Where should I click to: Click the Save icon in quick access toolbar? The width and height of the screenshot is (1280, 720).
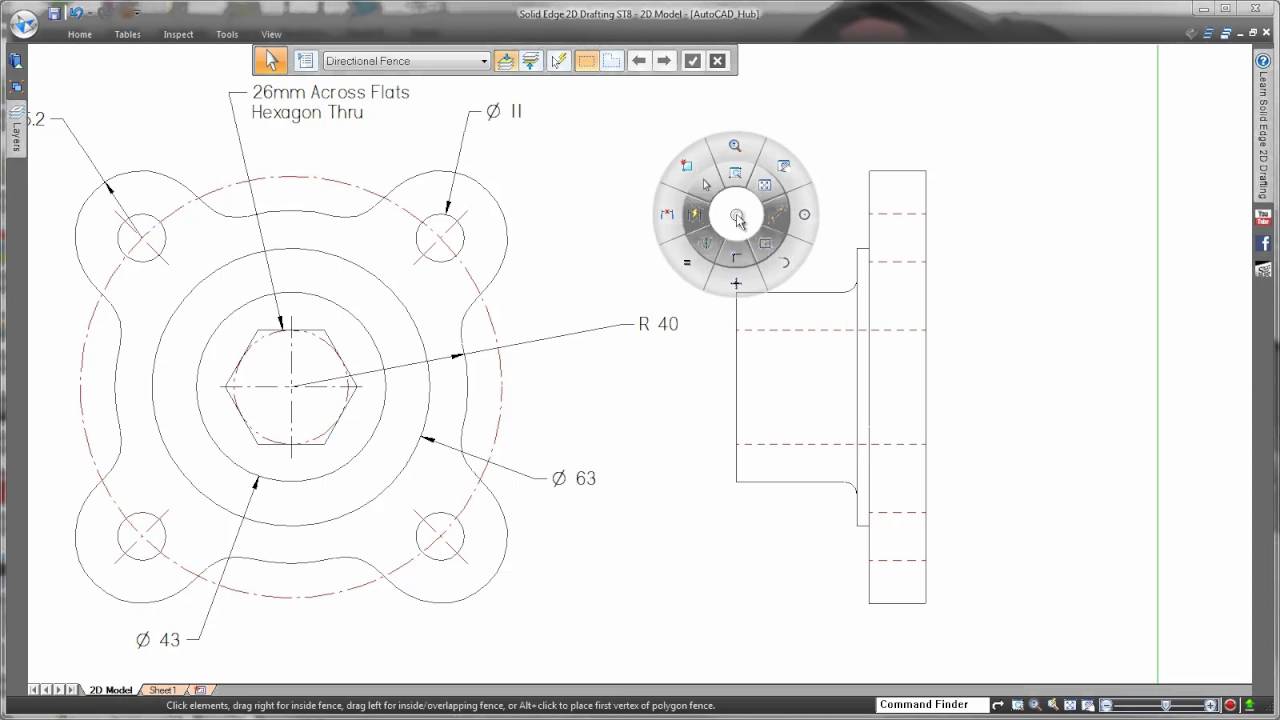(x=54, y=13)
